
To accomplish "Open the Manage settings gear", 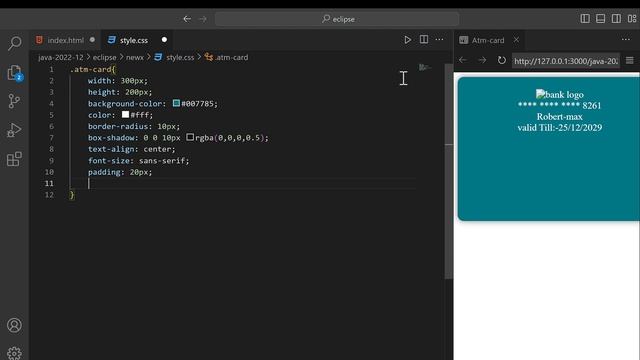I will point(14,353).
